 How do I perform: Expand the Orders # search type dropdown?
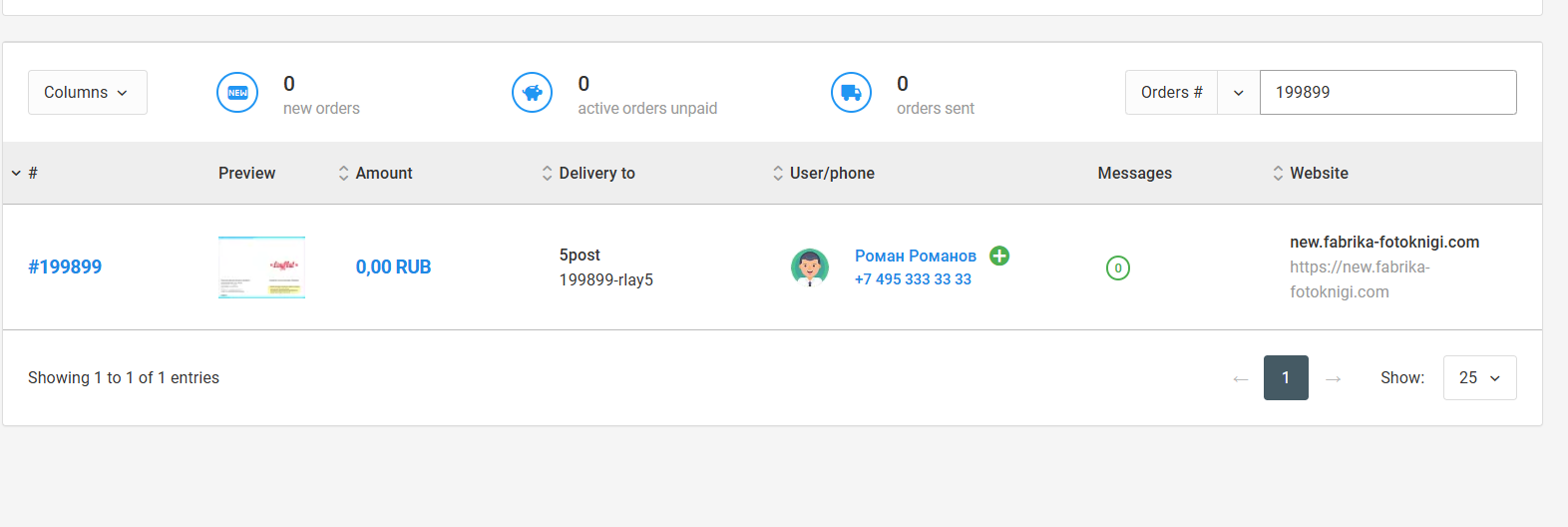click(1238, 93)
